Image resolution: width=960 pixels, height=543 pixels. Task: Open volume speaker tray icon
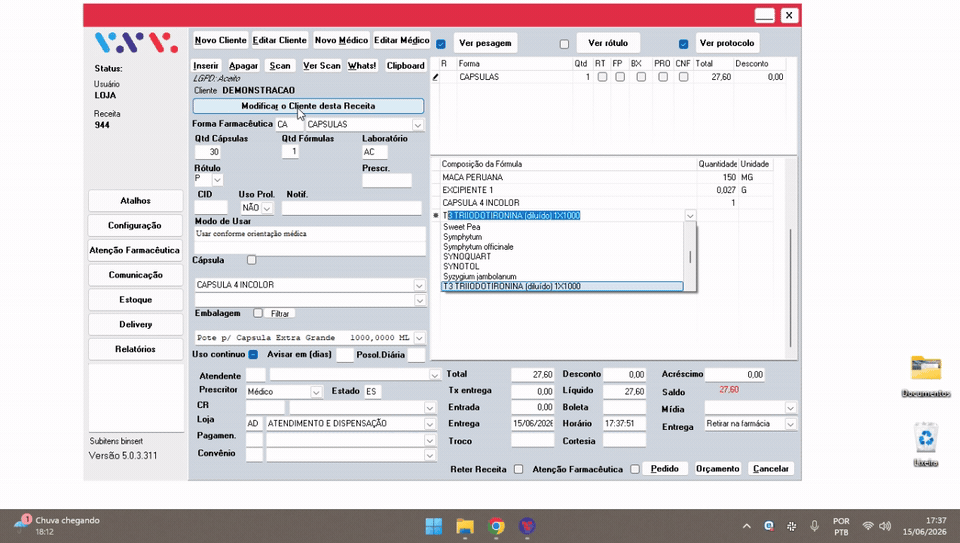(x=885, y=526)
